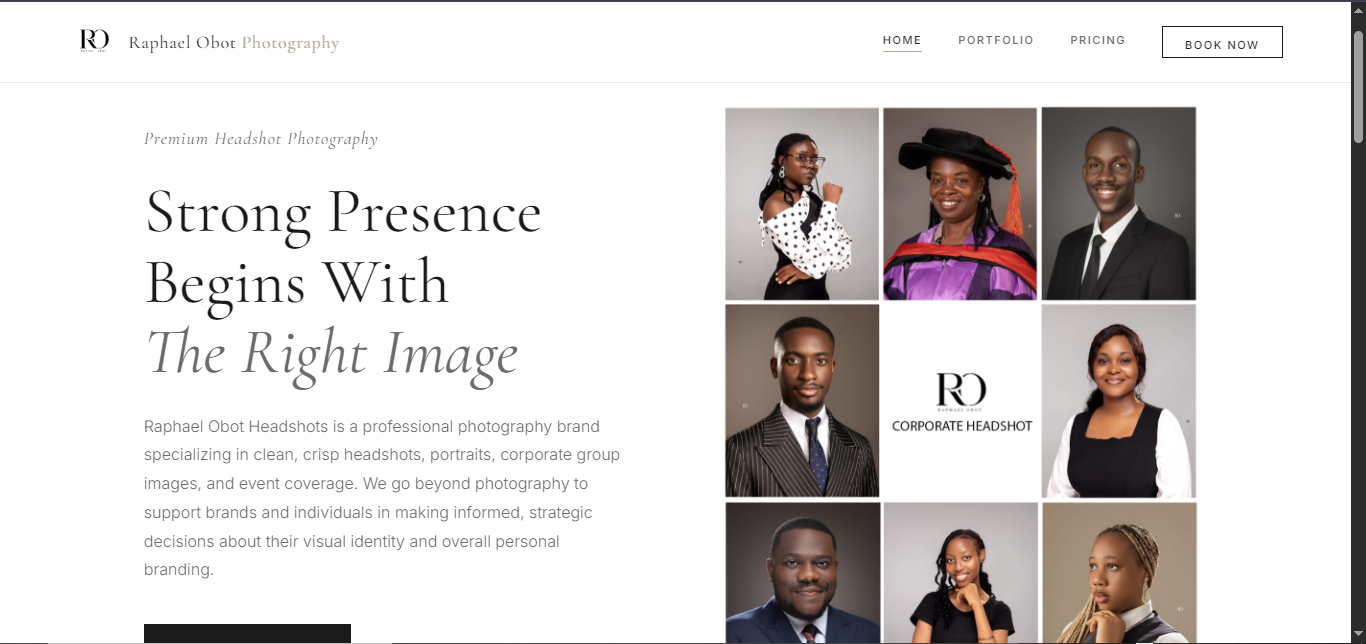This screenshot has width=1366, height=644.
Task: Open the braided hair woman portrait
Action: click(1119, 573)
